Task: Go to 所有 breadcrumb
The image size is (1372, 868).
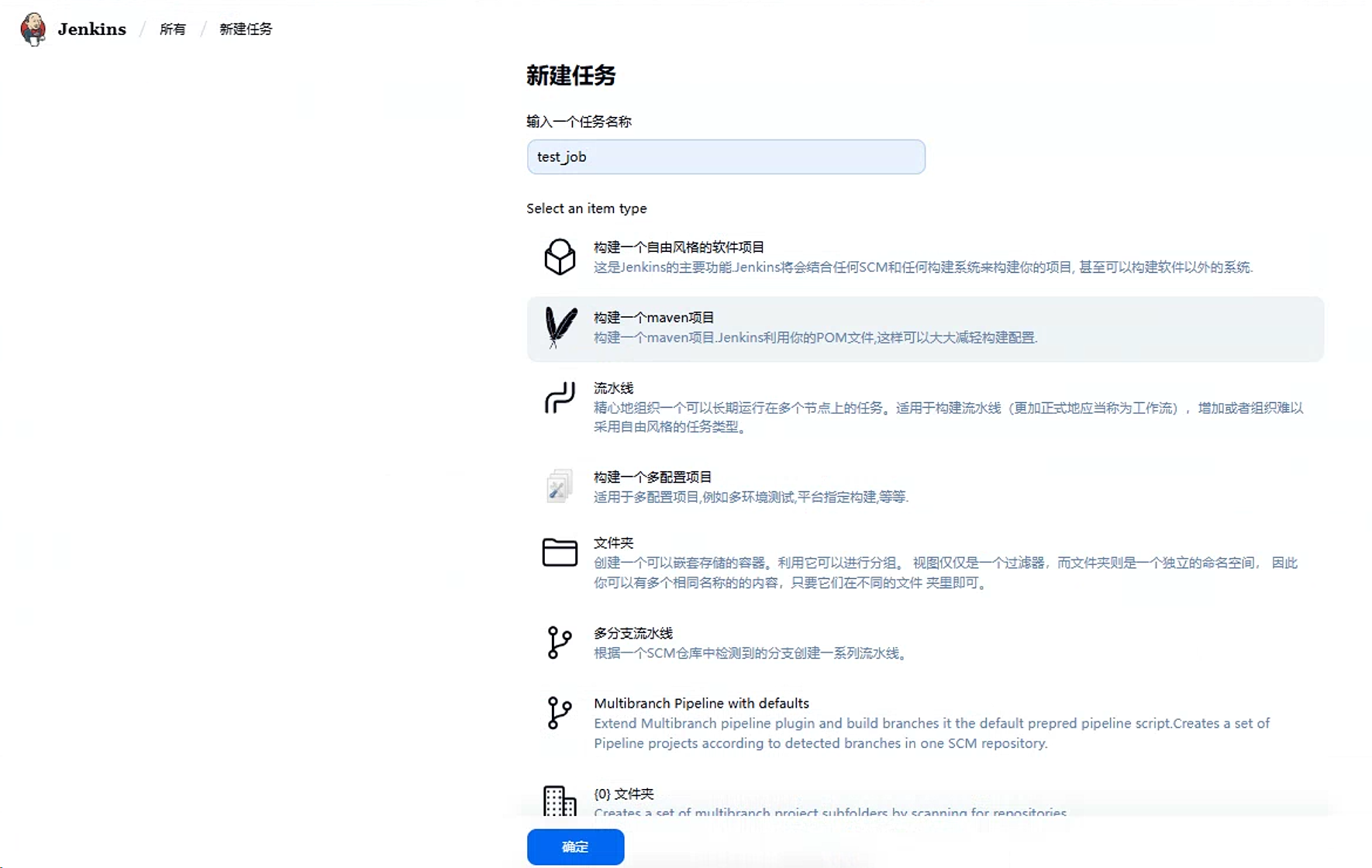Action: point(173,29)
